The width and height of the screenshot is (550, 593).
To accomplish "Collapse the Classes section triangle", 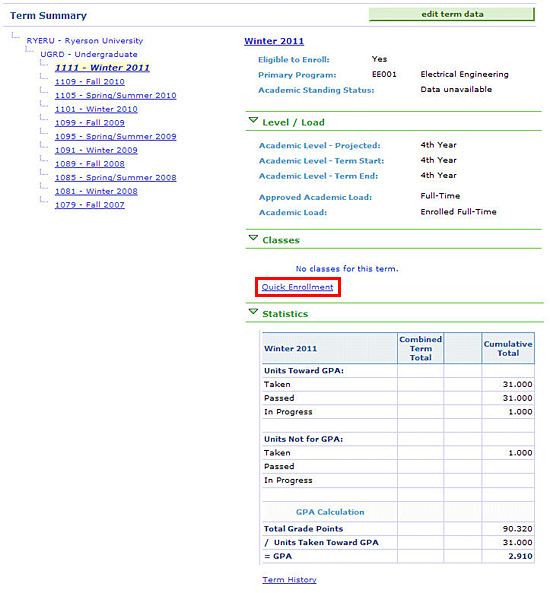I will click(253, 238).
